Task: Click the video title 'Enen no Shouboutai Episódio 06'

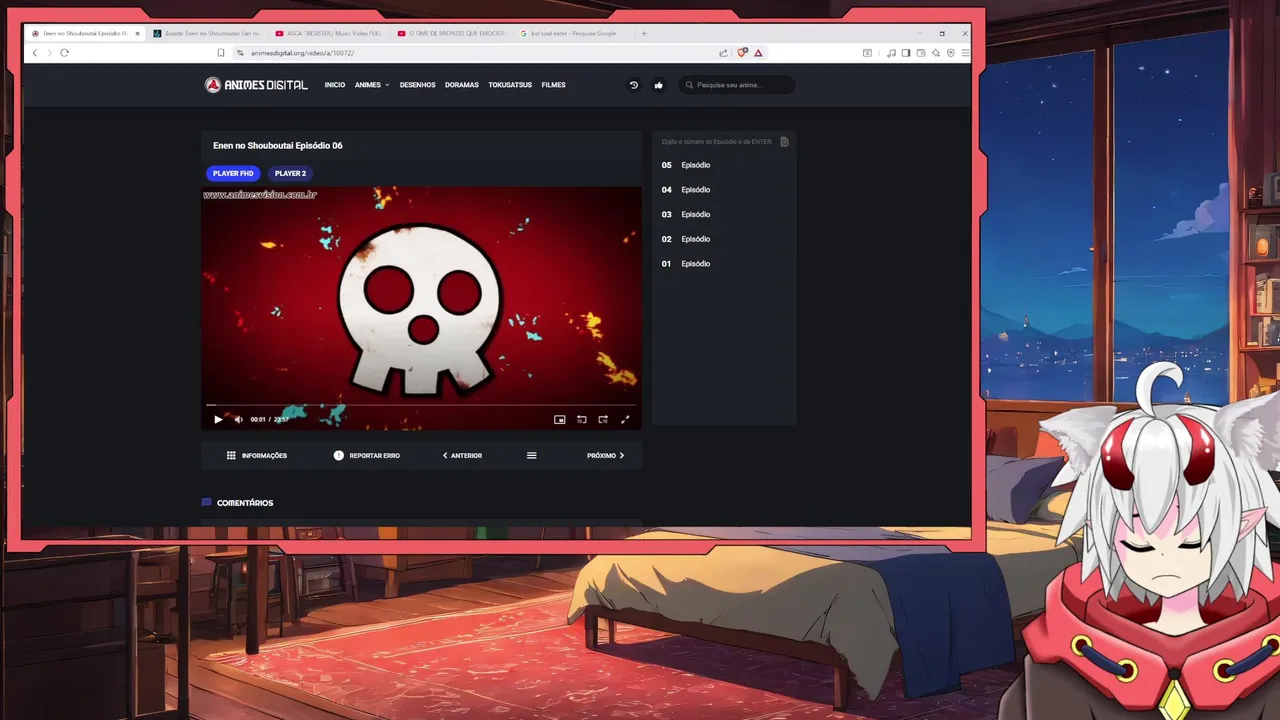Action: pos(278,146)
